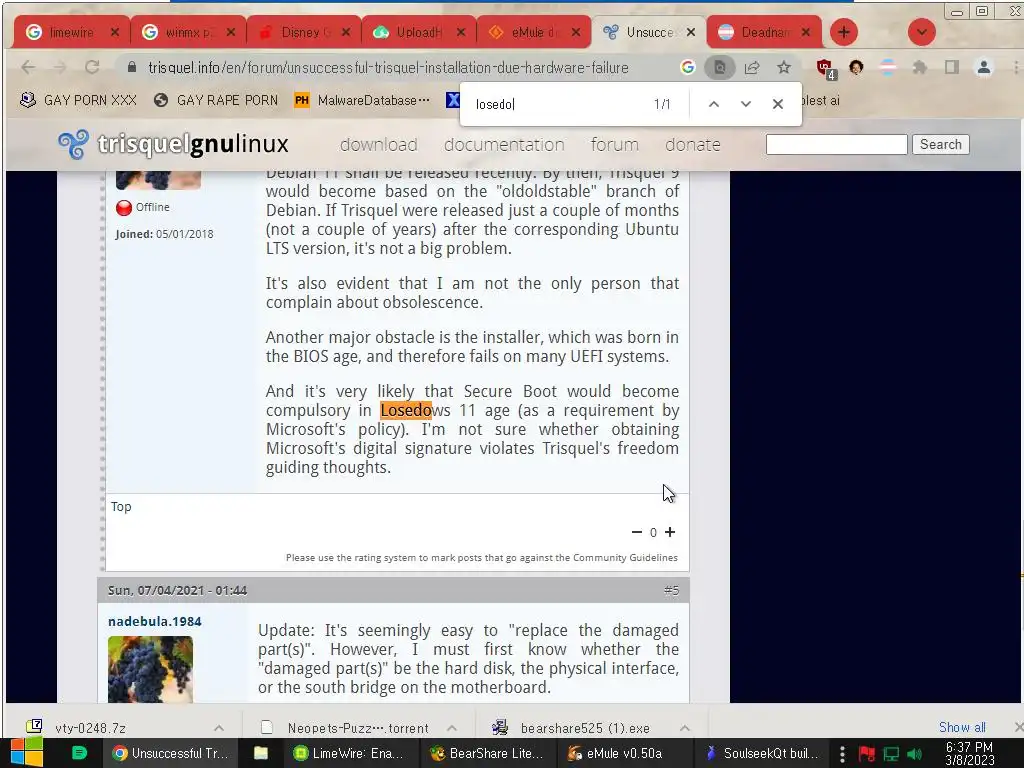Bookmark this page with the star icon
The image size is (1024, 768).
(x=784, y=67)
